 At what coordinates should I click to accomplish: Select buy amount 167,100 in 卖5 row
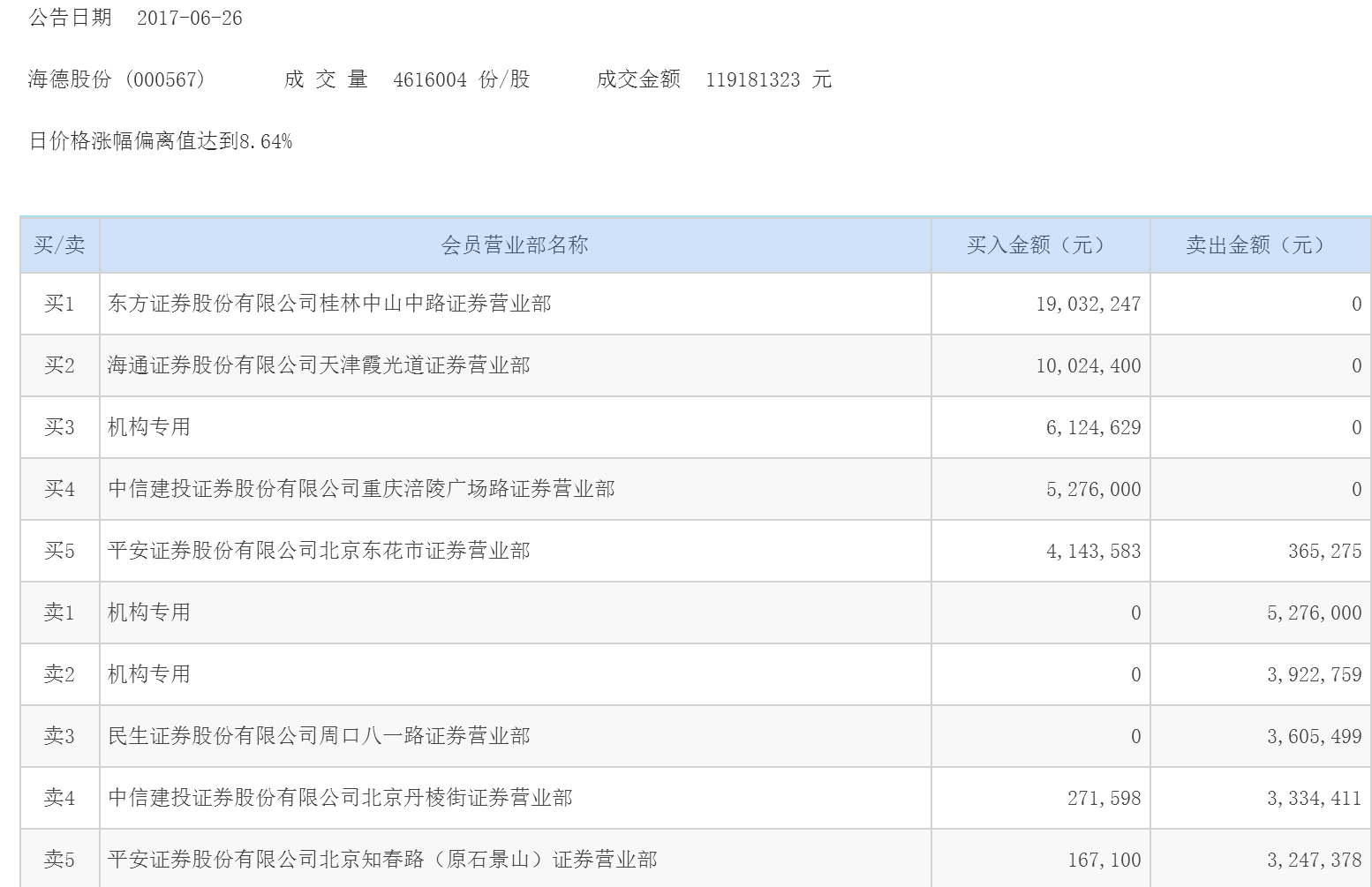pyautogui.click(x=1104, y=861)
